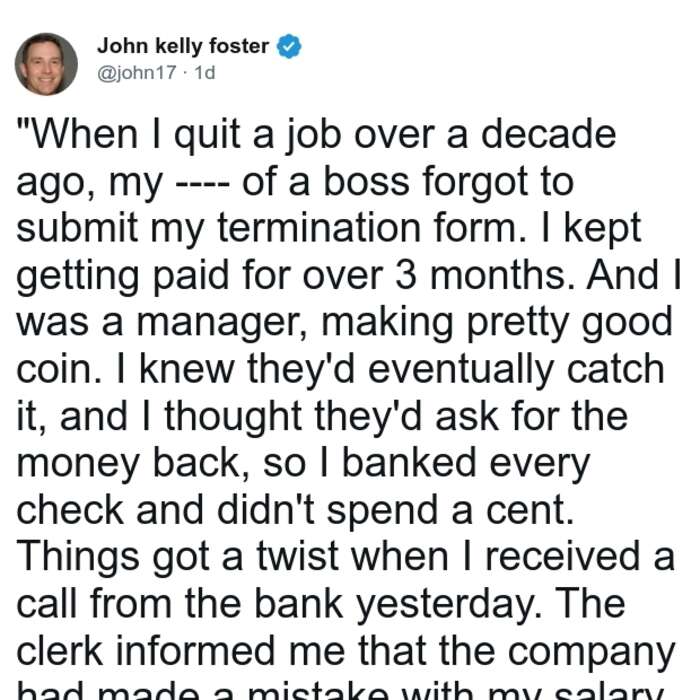The width and height of the screenshot is (700, 700).
Task: Click the phrase "banked every"
Action: [x=466, y=464]
